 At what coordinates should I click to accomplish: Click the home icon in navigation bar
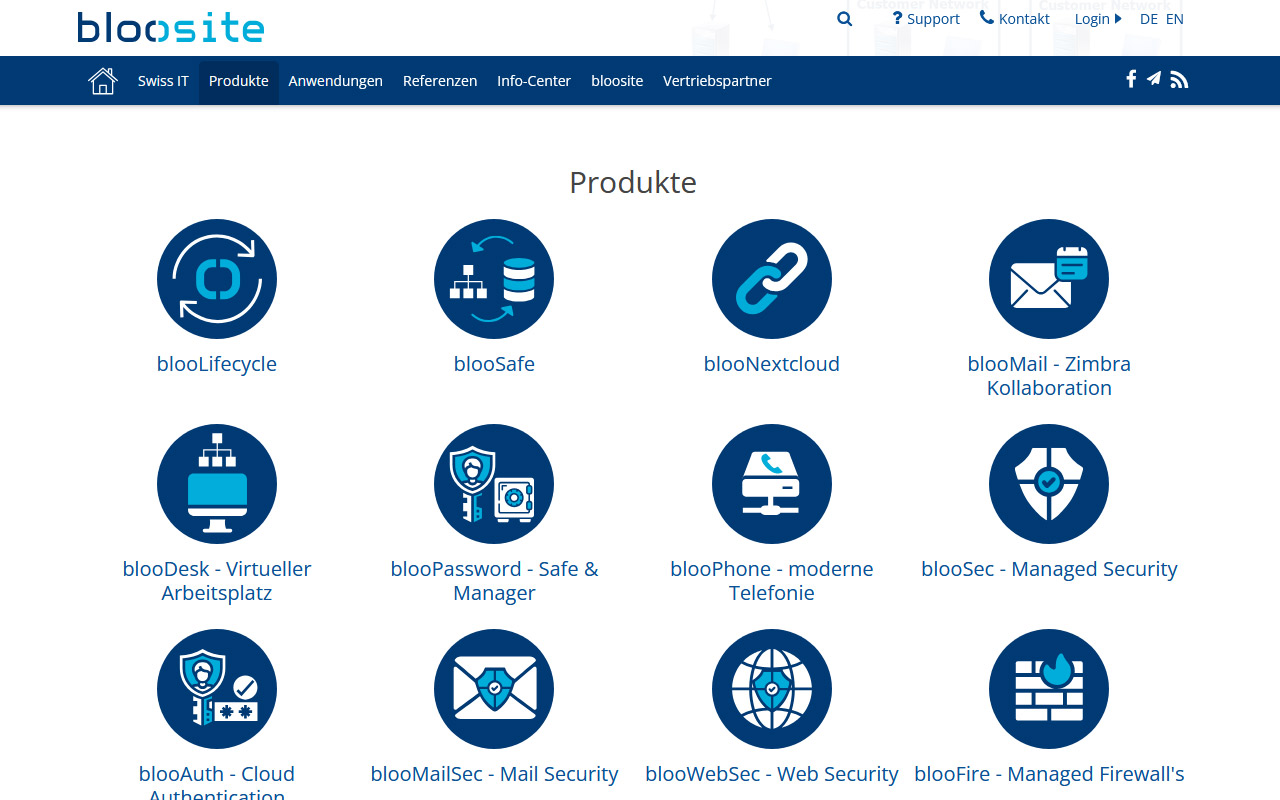click(x=103, y=81)
